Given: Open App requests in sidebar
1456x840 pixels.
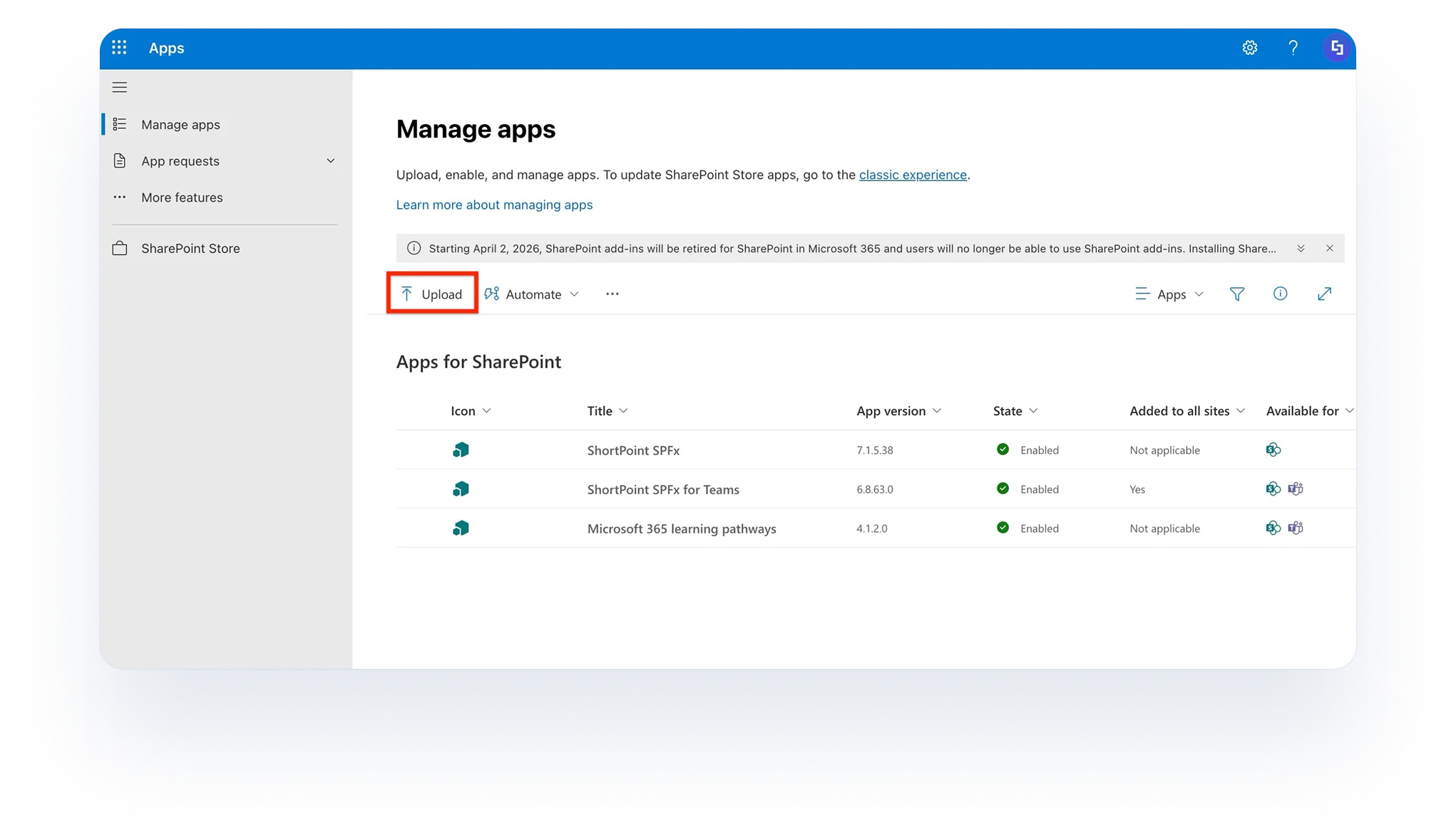Looking at the screenshot, I should [x=180, y=160].
